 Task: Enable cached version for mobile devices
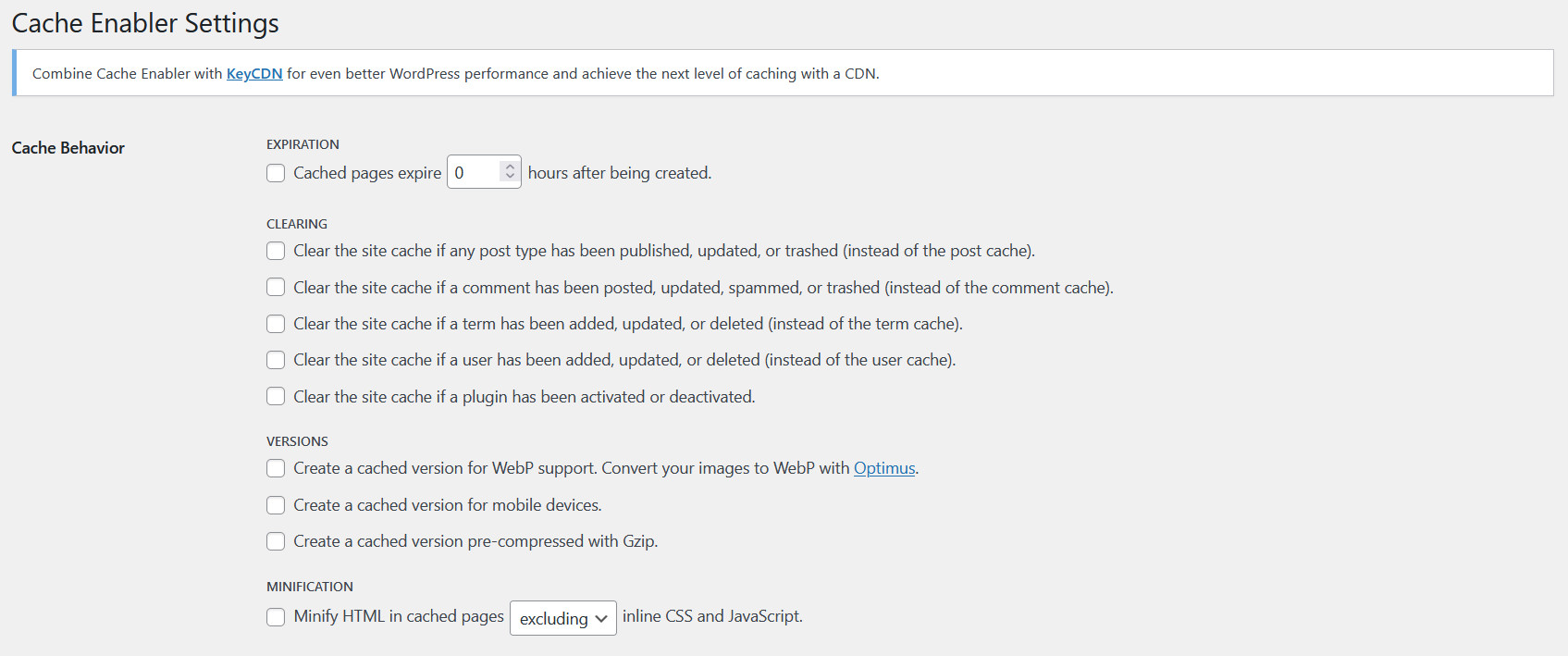(276, 505)
